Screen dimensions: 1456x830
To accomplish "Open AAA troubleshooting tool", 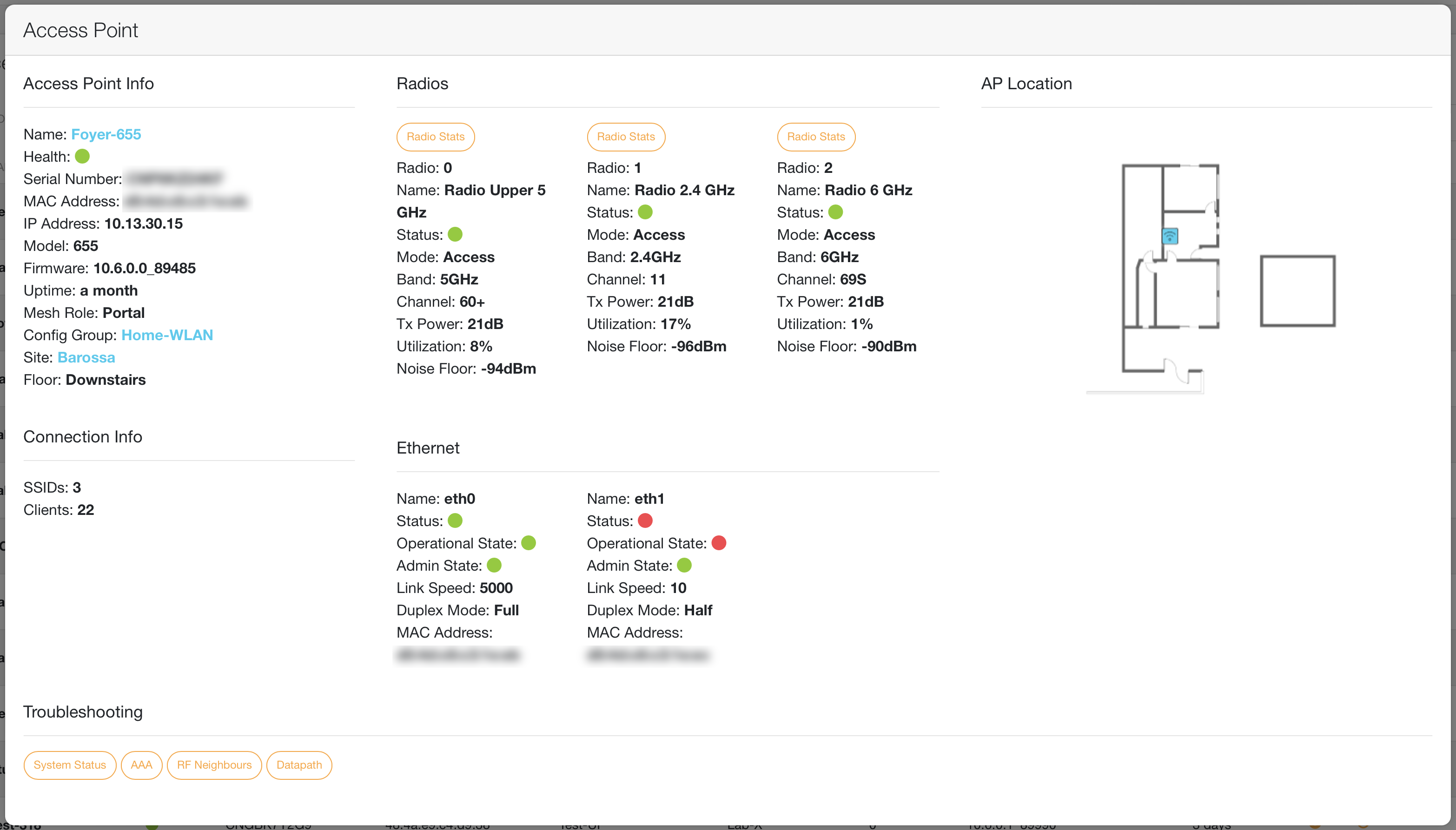I will point(141,765).
